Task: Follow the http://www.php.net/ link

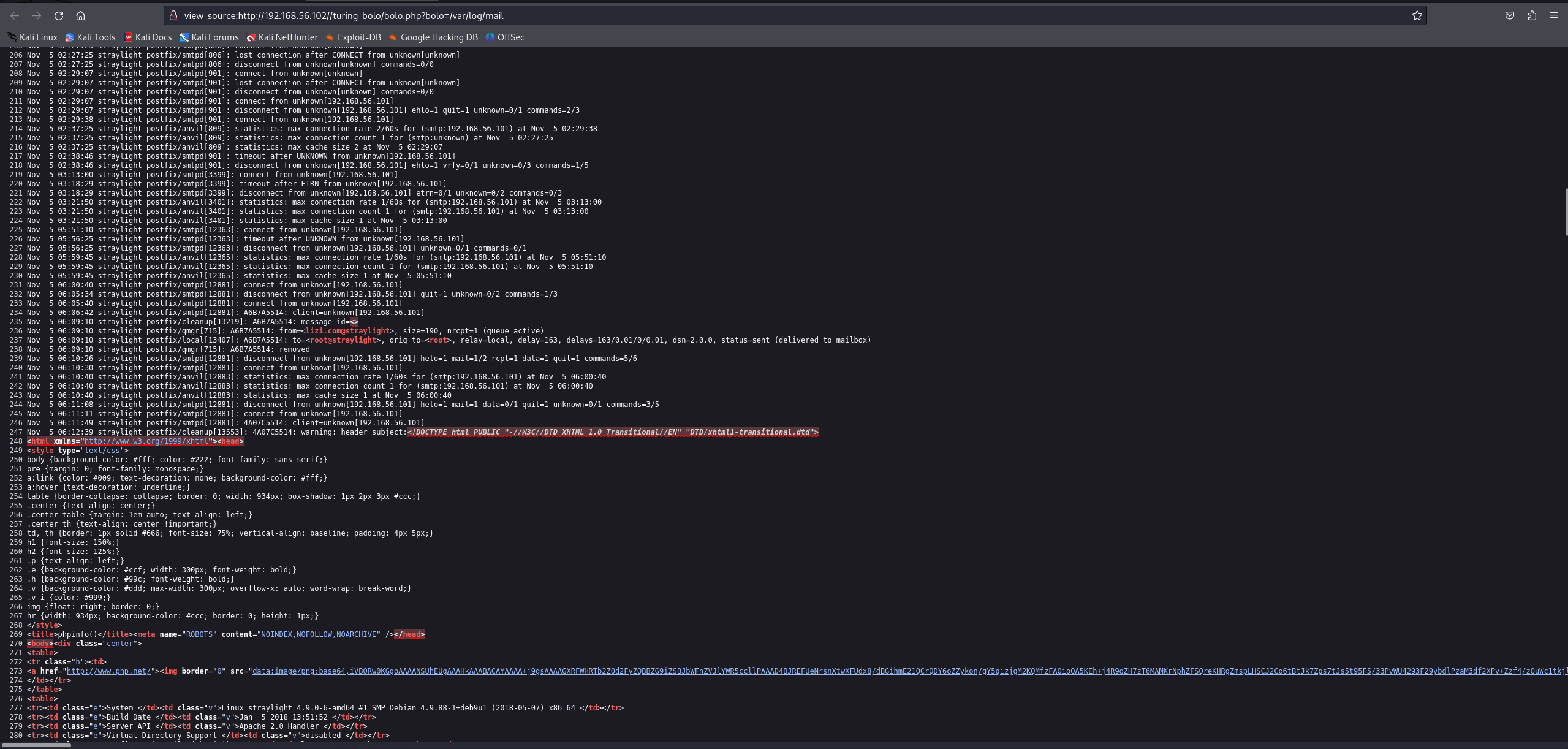Action: [x=108, y=671]
